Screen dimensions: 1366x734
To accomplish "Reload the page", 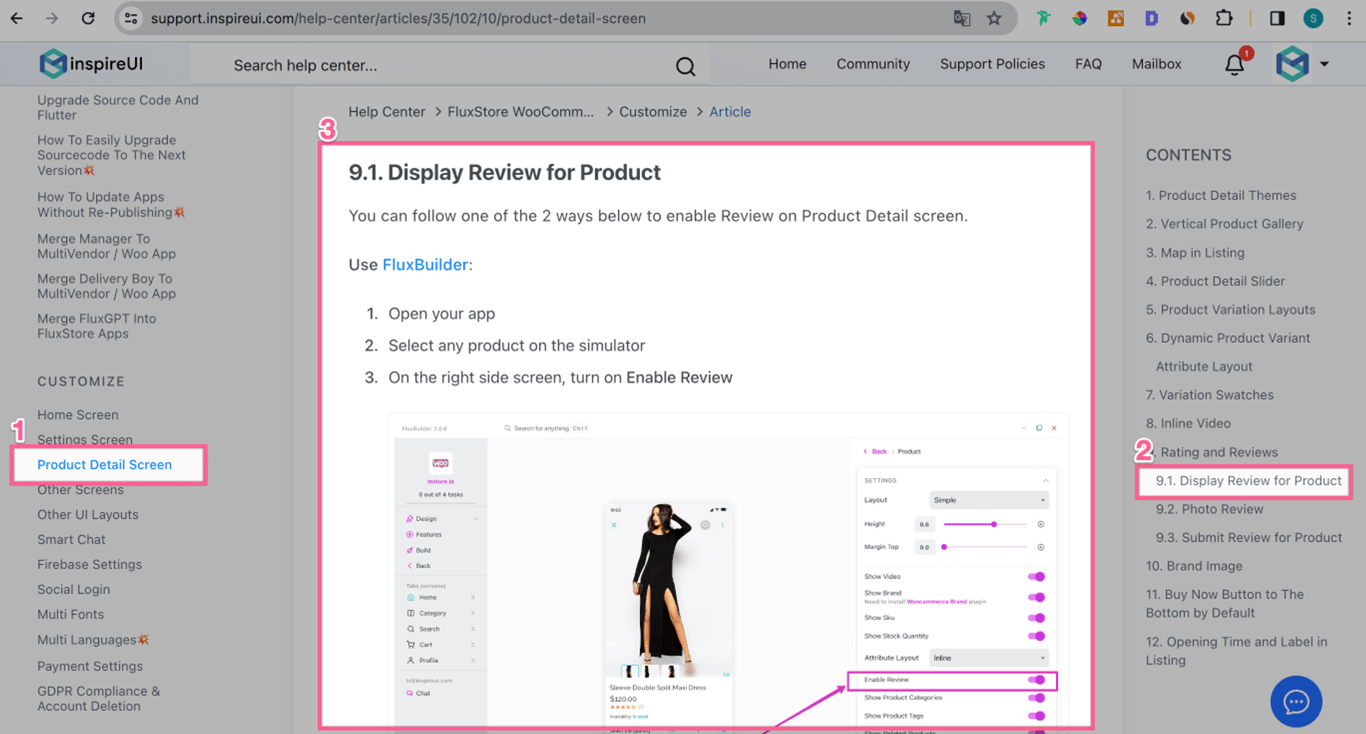I will (x=88, y=18).
